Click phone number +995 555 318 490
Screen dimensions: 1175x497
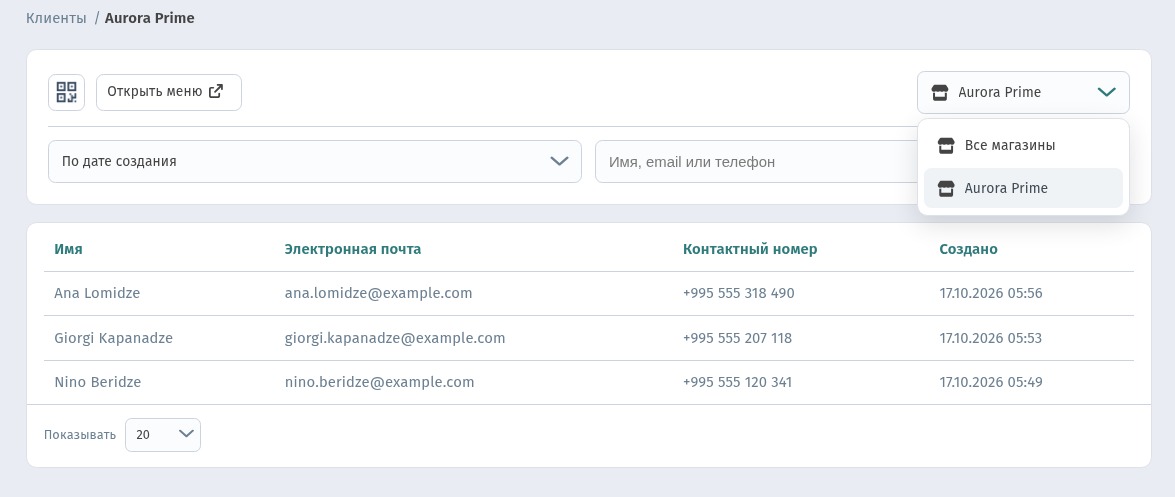[x=738, y=293]
